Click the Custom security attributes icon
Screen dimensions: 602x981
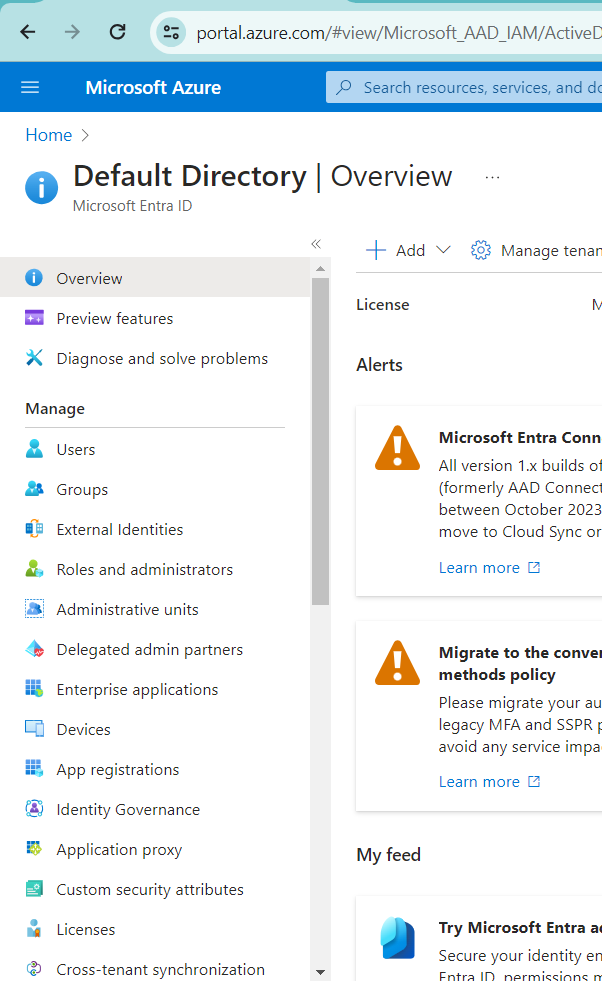click(x=34, y=888)
